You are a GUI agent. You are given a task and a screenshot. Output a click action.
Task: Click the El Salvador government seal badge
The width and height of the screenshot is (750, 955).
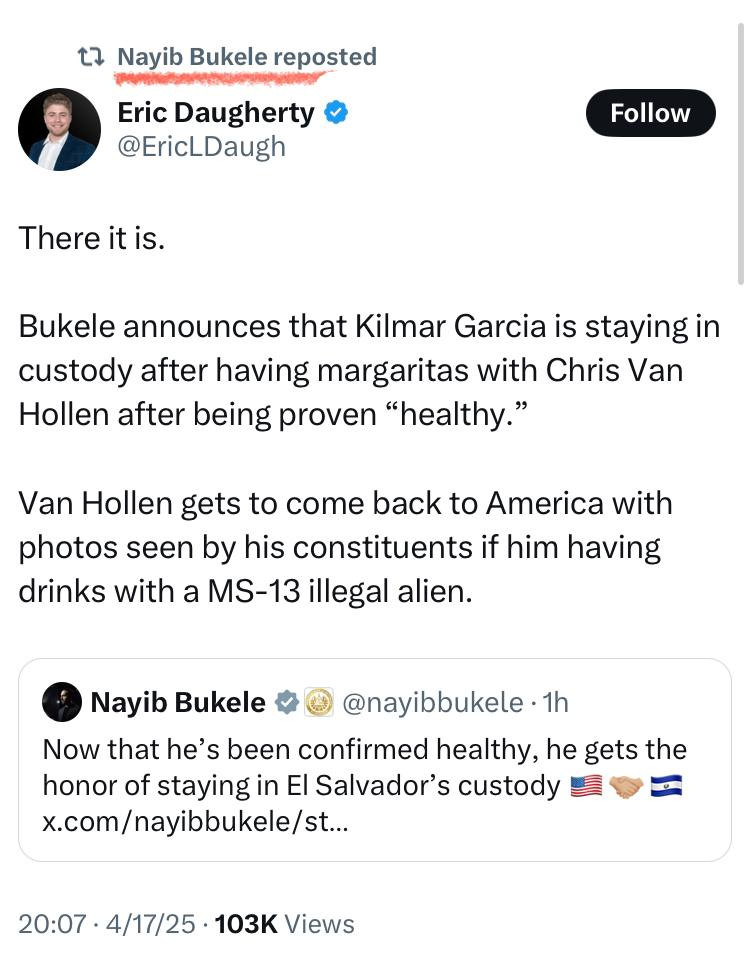pyautogui.click(x=317, y=703)
